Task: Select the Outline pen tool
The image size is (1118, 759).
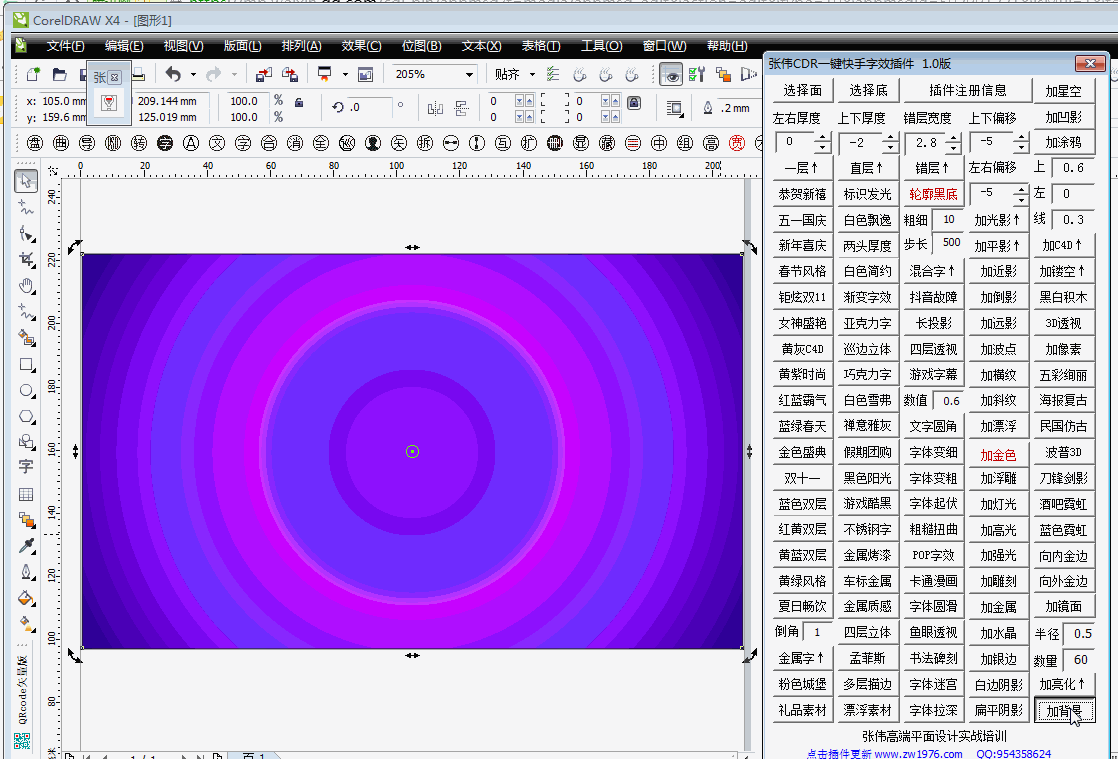Action: (x=26, y=572)
